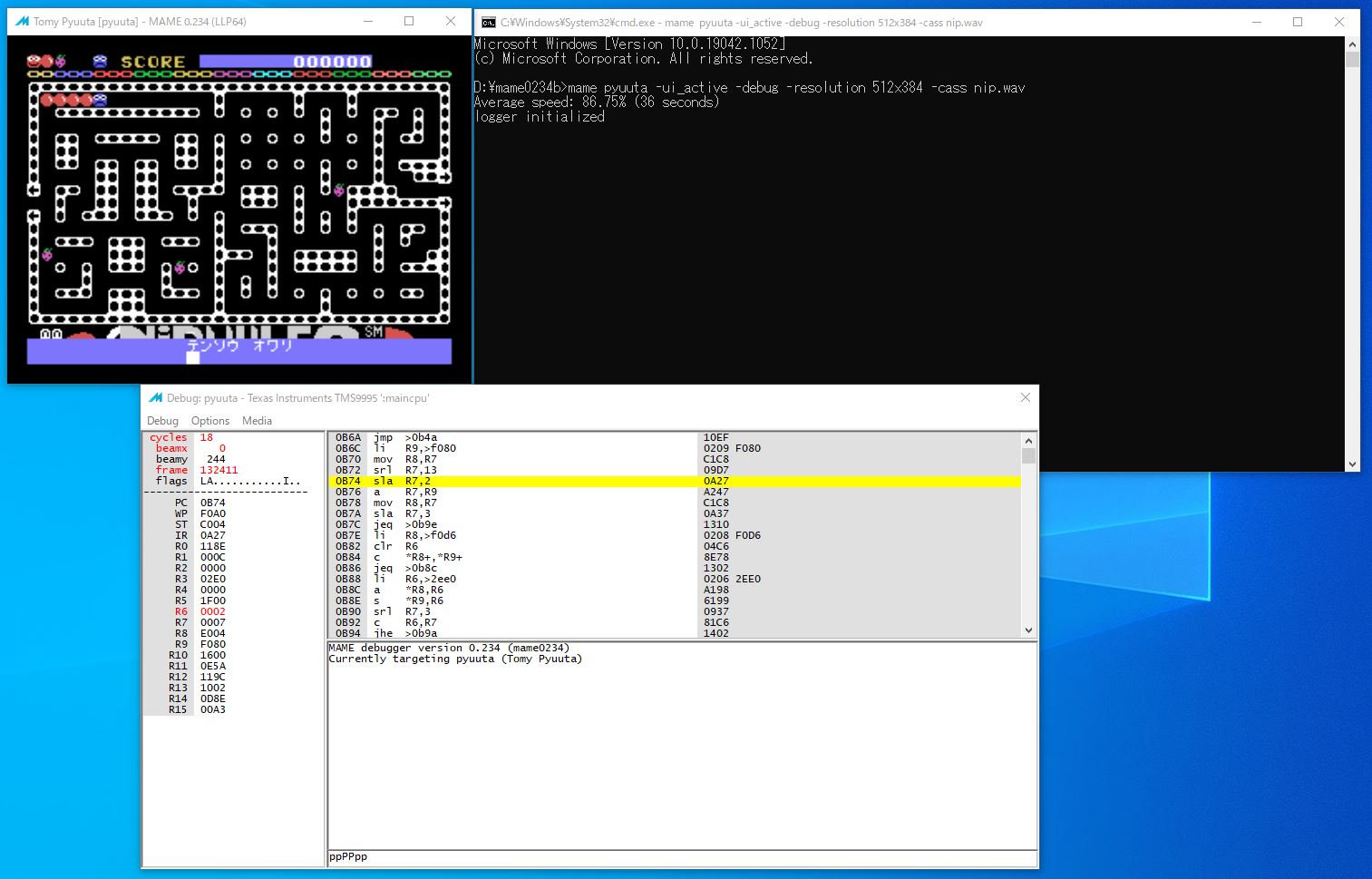The width and height of the screenshot is (1372, 879).
Task: Open the Options menu in debugger window
Action: [x=210, y=421]
